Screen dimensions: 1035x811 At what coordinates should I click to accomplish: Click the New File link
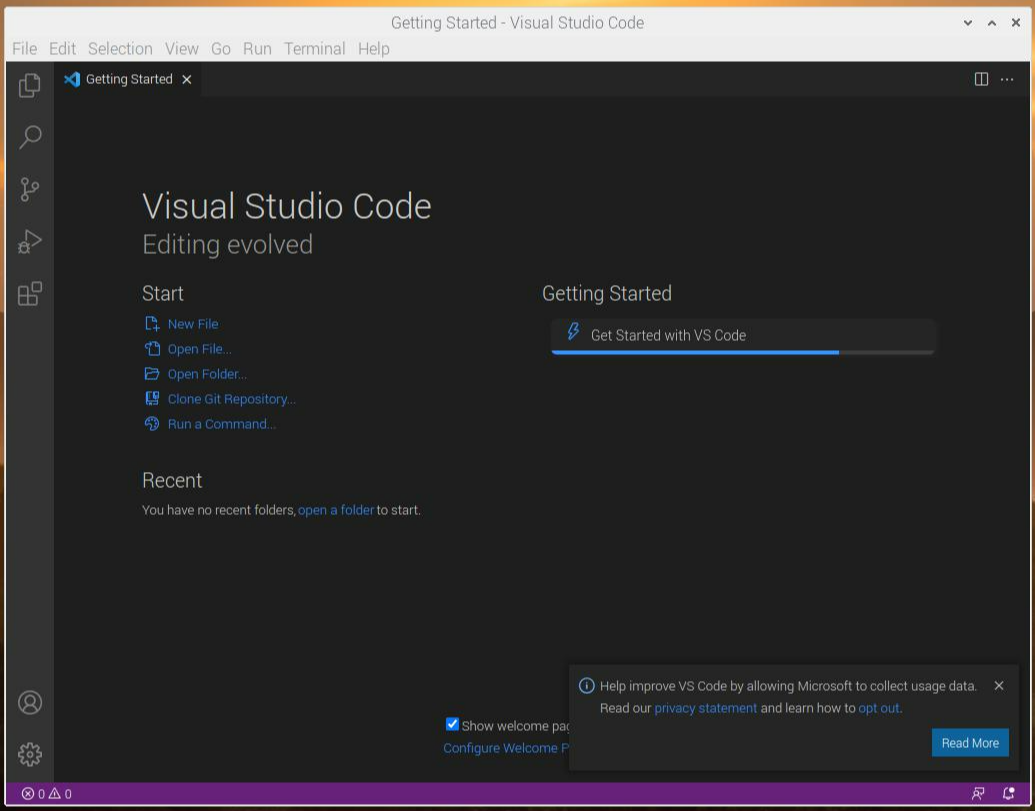click(x=193, y=324)
